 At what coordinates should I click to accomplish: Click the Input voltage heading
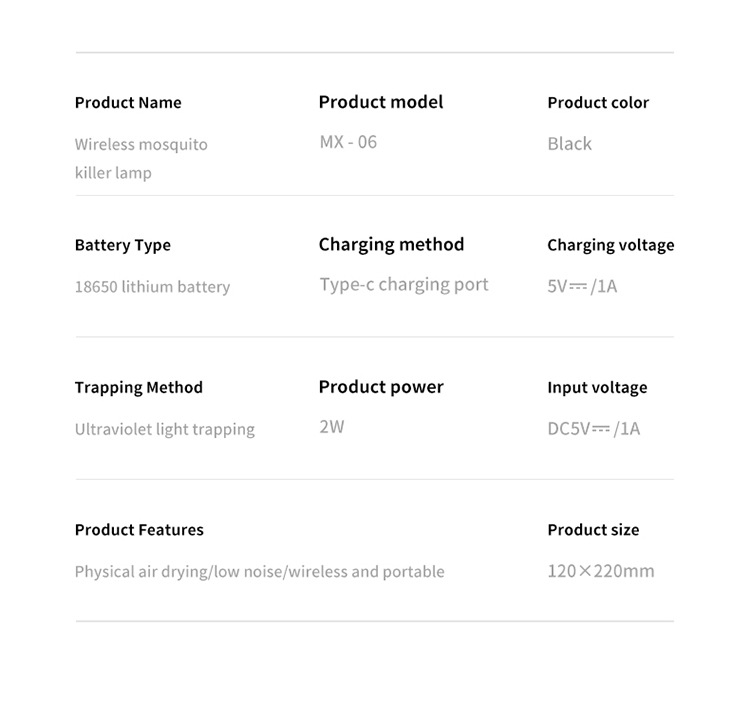(x=597, y=388)
